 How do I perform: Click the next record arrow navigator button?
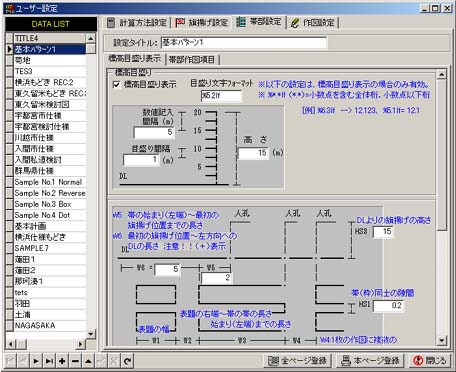click(36, 361)
